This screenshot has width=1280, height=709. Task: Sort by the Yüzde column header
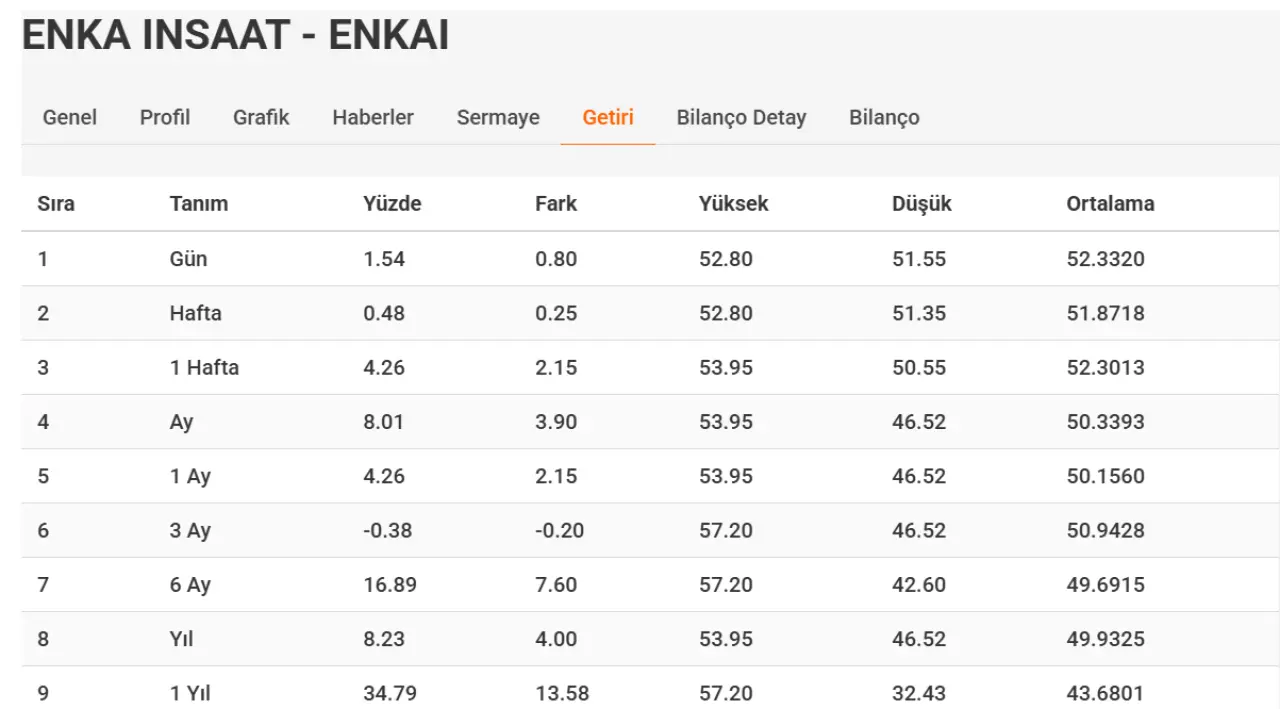[392, 204]
